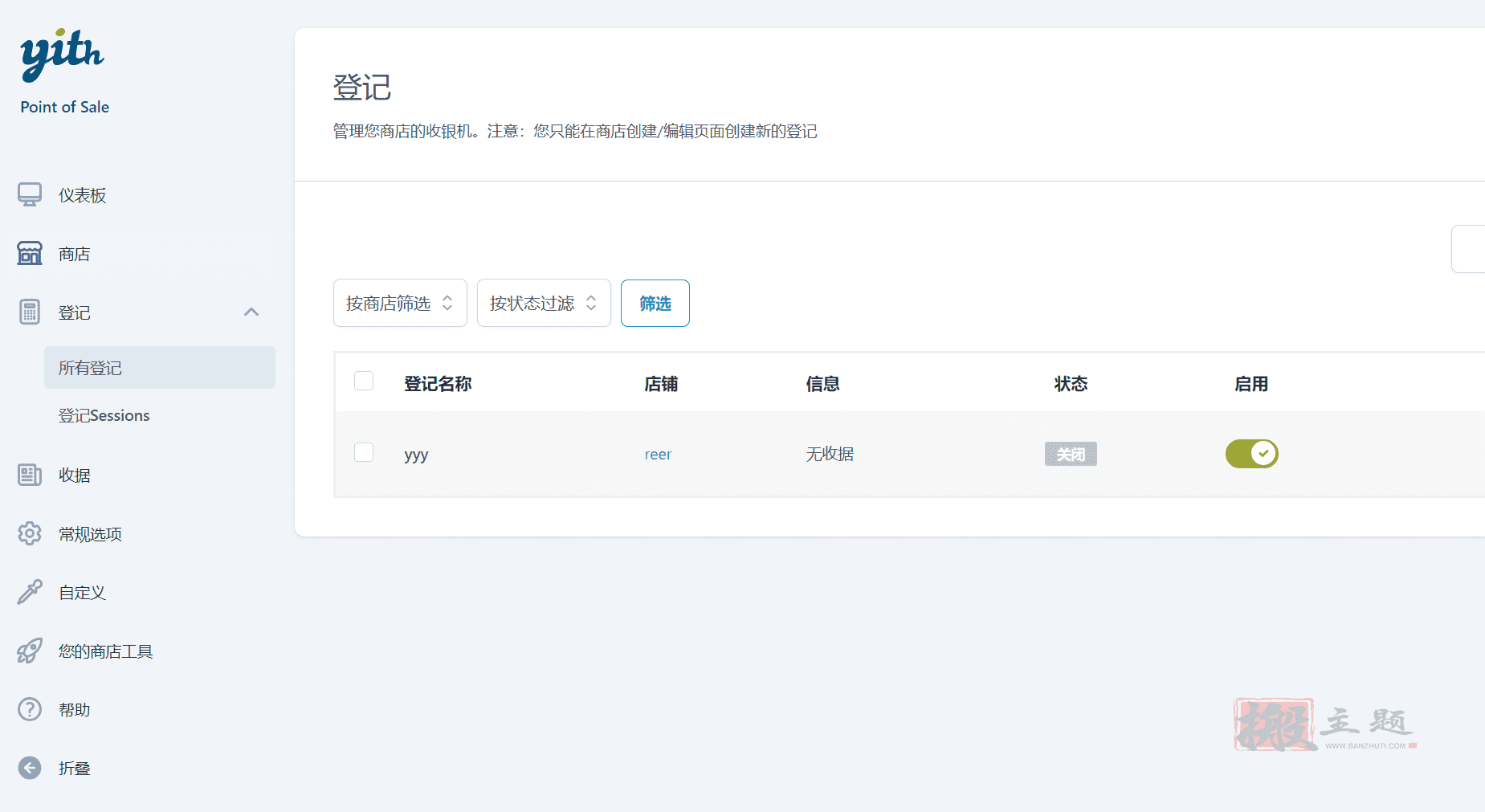Open the 按状态过滤 dropdown
1485x812 pixels.
[544, 303]
